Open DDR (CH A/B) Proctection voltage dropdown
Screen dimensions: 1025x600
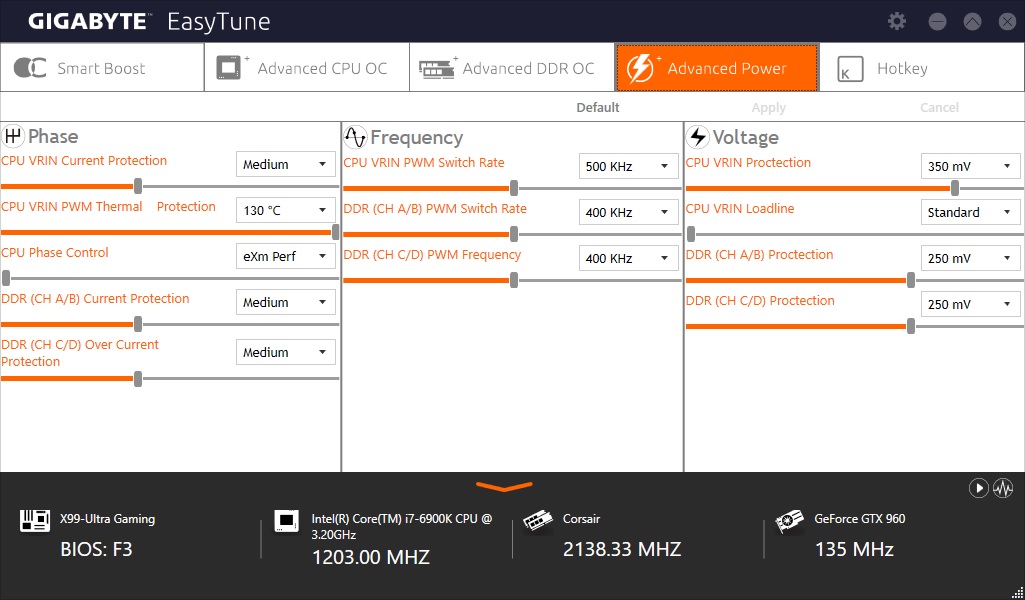pyautogui.click(x=971, y=258)
